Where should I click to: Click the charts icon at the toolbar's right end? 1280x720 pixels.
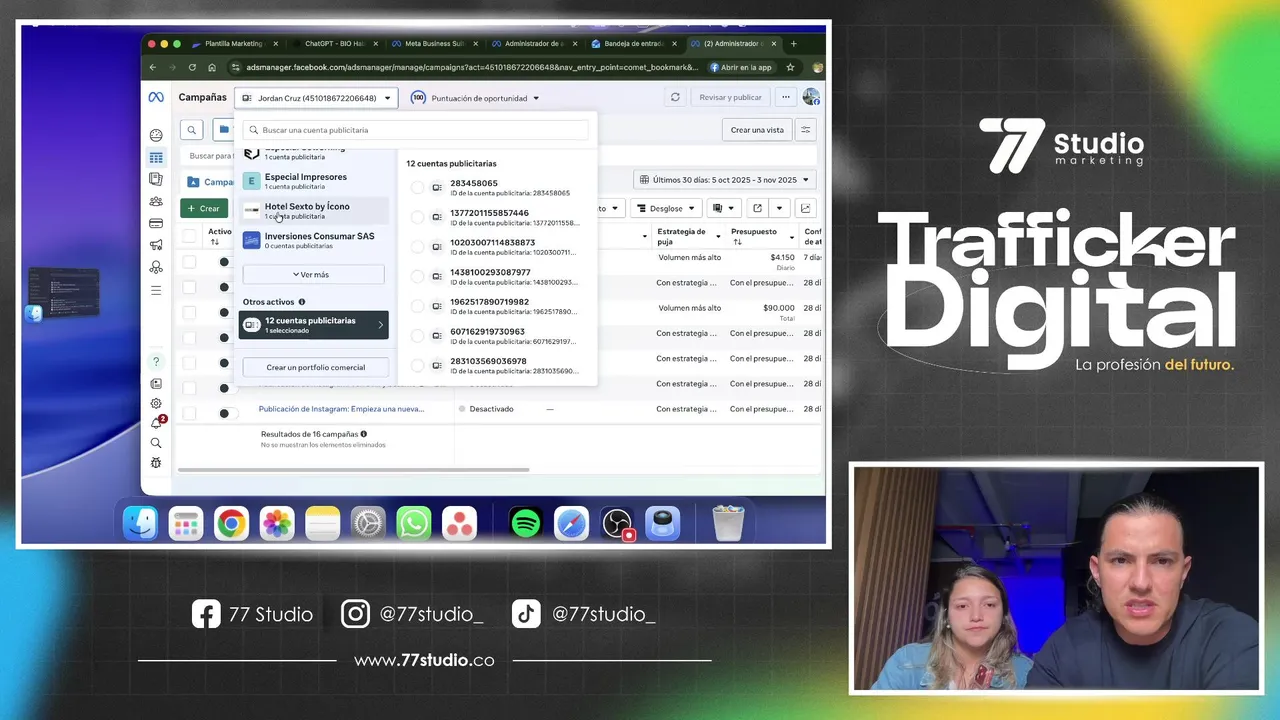[x=805, y=208]
